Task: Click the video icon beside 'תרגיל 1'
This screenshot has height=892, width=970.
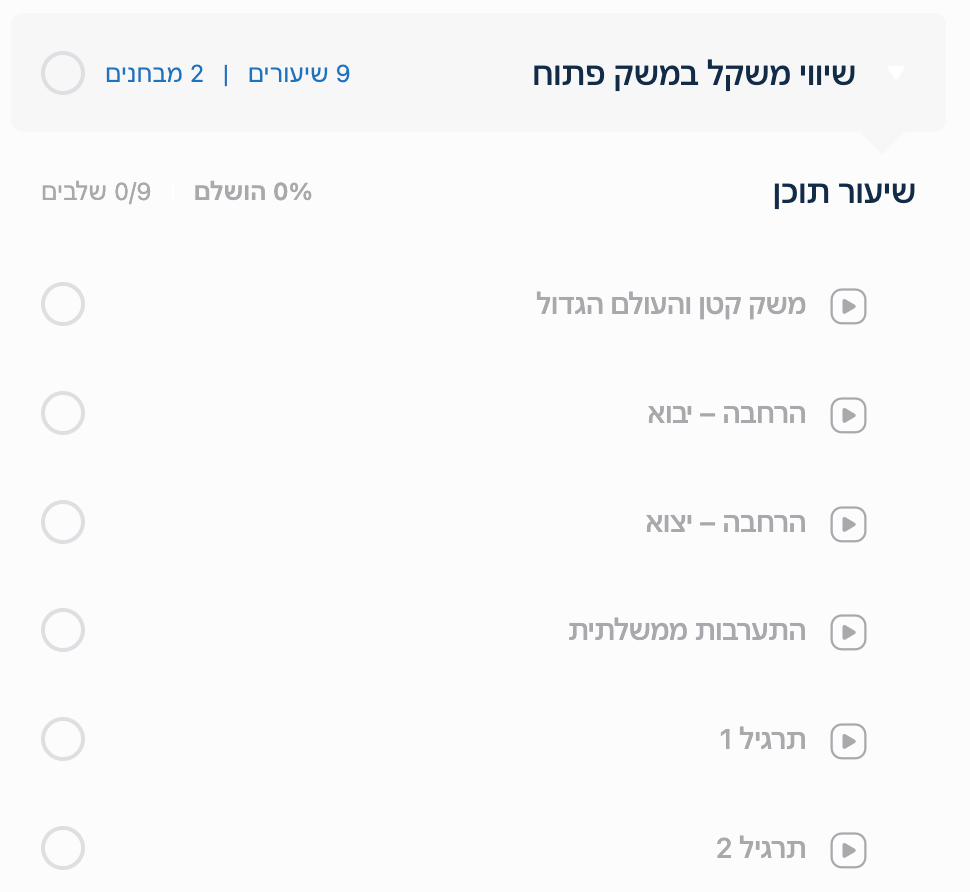Action: 848,741
